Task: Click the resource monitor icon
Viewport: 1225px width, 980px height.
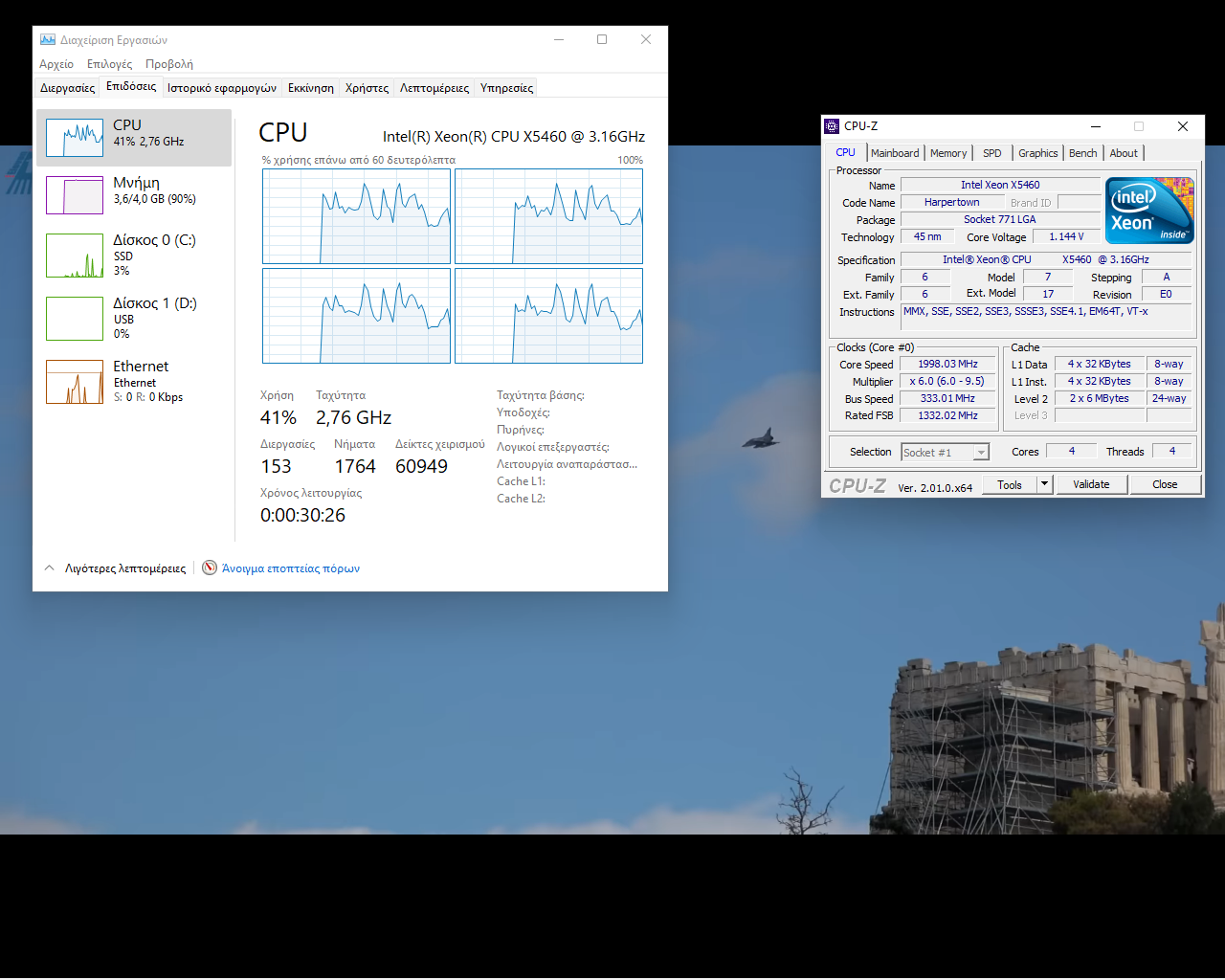Action: coord(210,568)
